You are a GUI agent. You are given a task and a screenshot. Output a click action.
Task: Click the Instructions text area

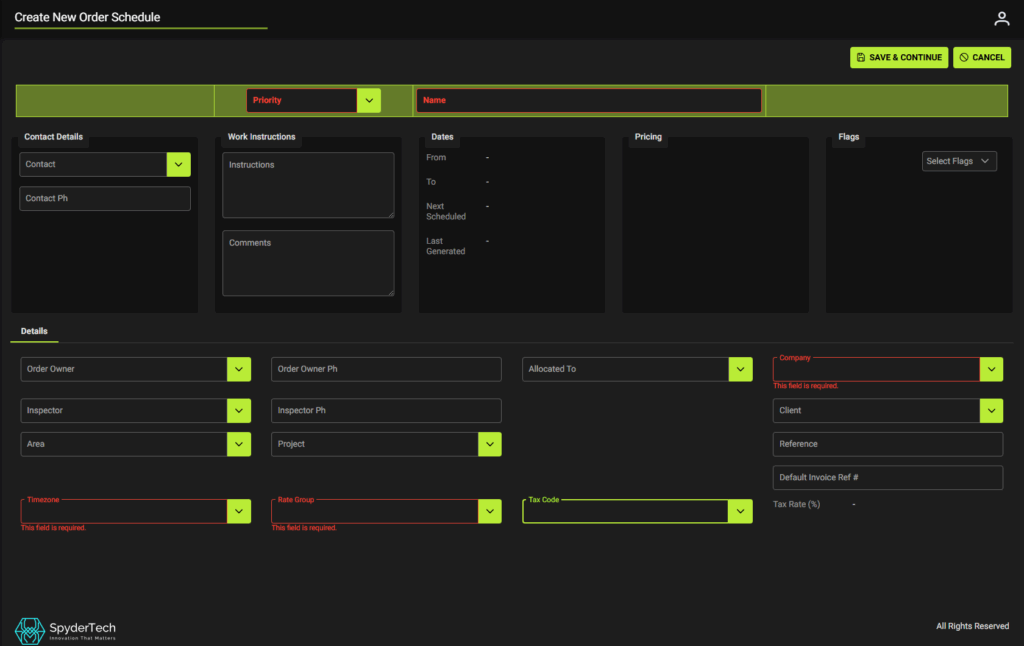[307, 185]
